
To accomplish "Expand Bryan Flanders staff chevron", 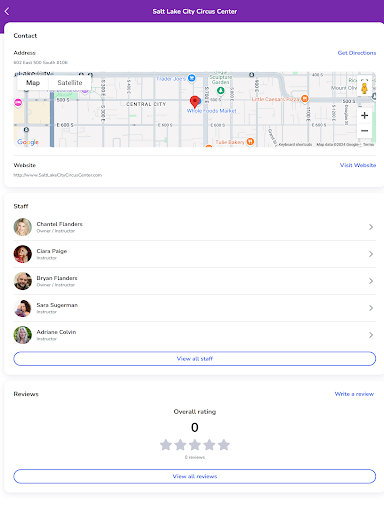I will coord(371,281).
